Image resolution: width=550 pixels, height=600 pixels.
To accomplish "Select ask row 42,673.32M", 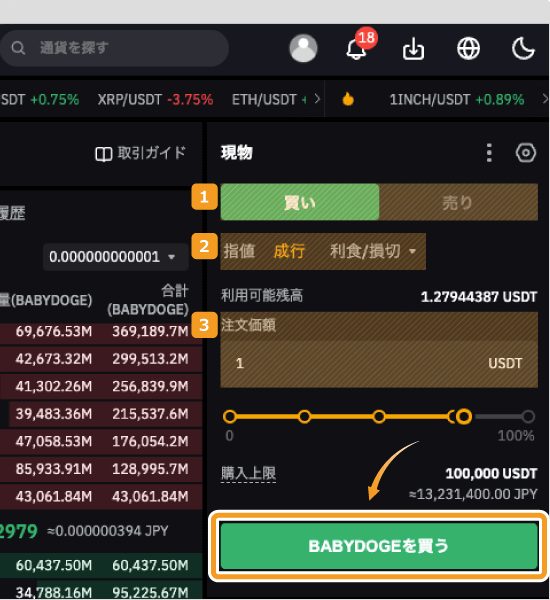I will 101,359.
